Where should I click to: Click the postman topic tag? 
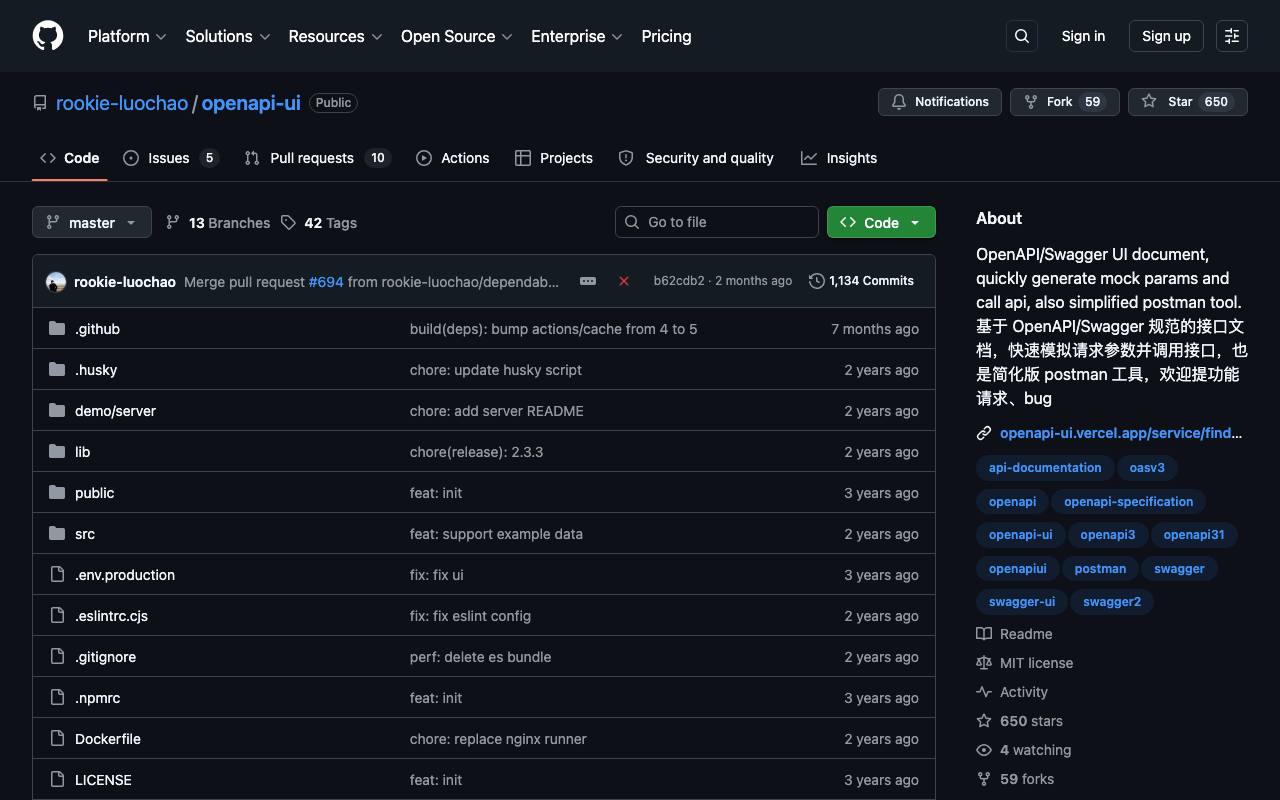pos(1100,569)
